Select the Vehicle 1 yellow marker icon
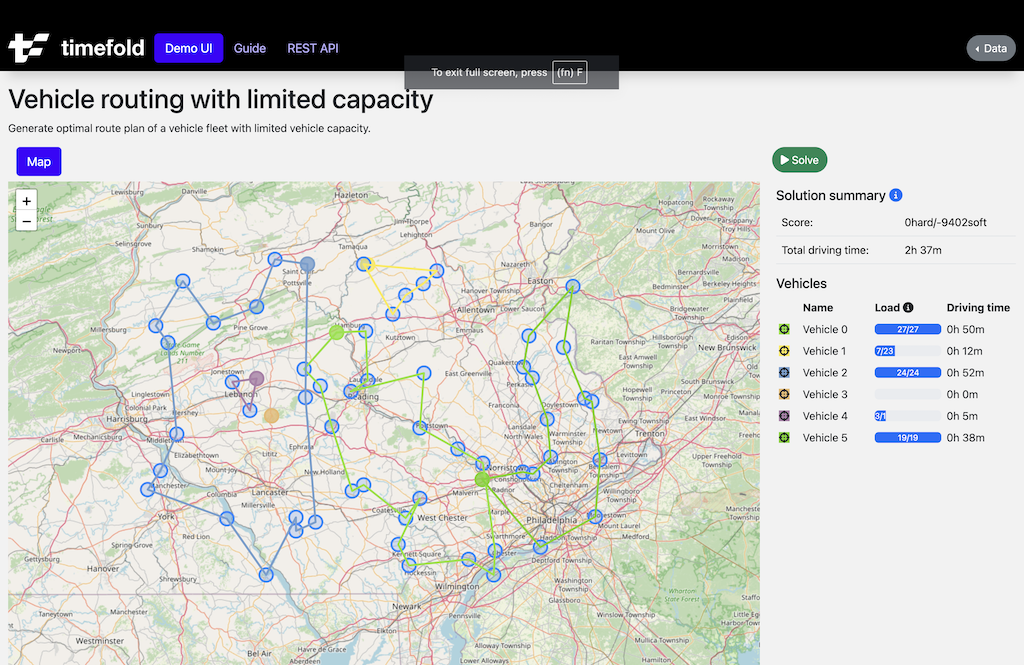The image size is (1024, 665). point(784,351)
